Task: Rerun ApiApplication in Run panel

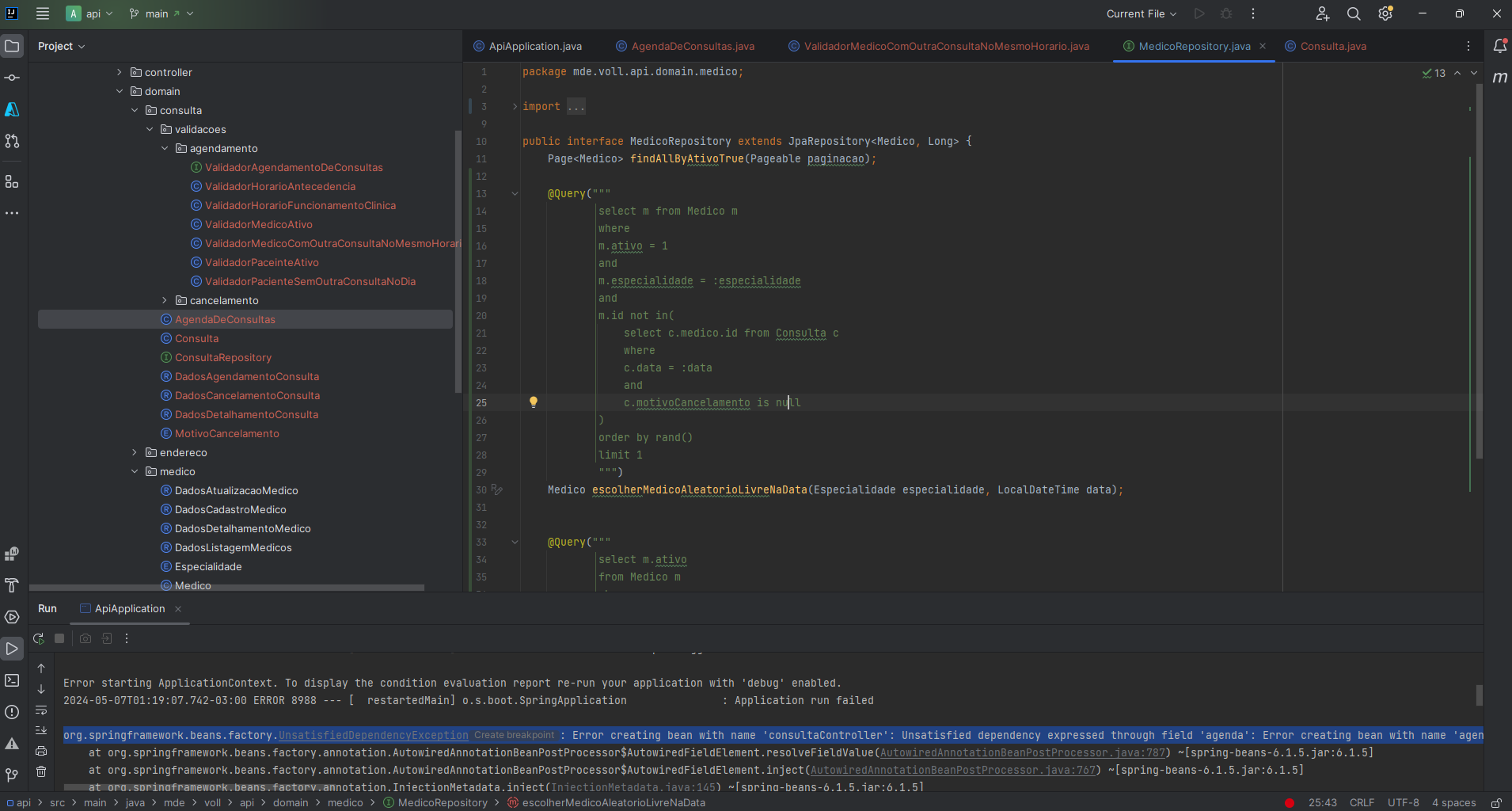Action: [38, 638]
